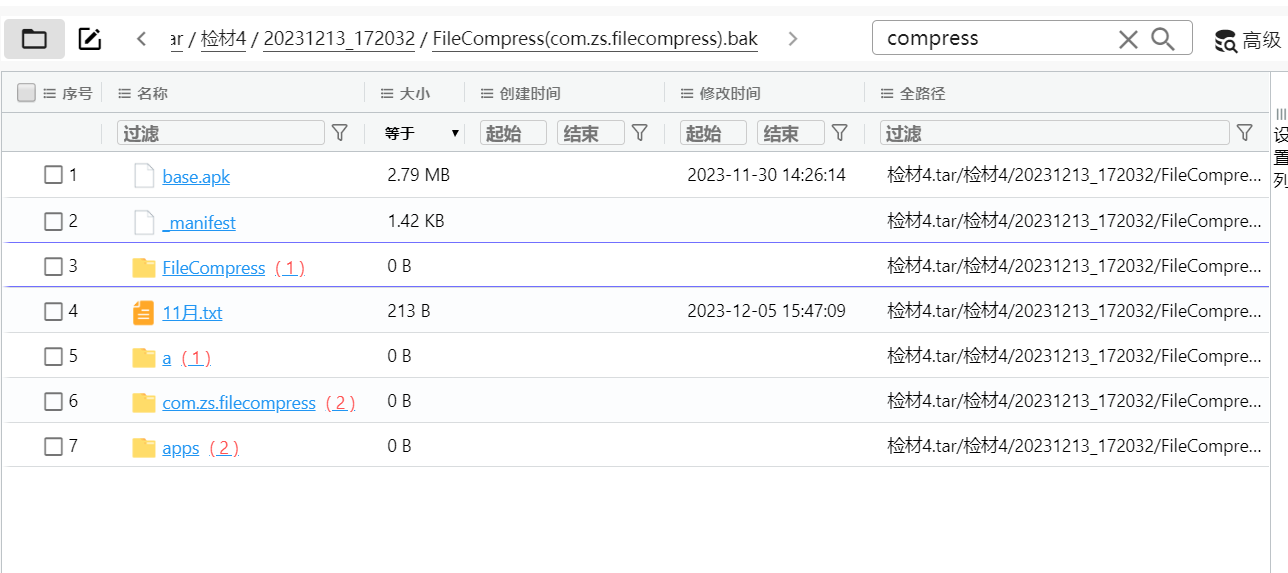This screenshot has width=1288, height=573.
Task: Click the 2023-11-30 14:26:14 modified time
Action: click(x=766, y=175)
